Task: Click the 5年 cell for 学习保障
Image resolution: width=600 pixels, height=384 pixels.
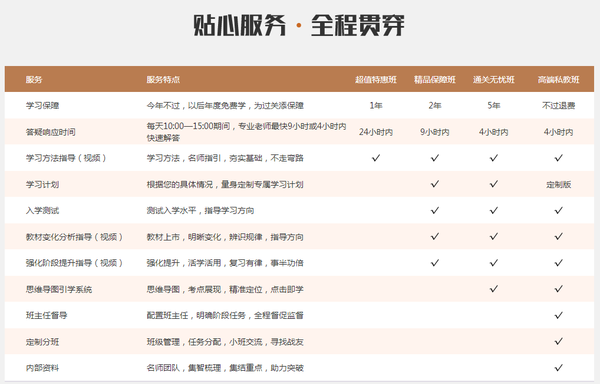Action: pyautogui.click(x=494, y=106)
